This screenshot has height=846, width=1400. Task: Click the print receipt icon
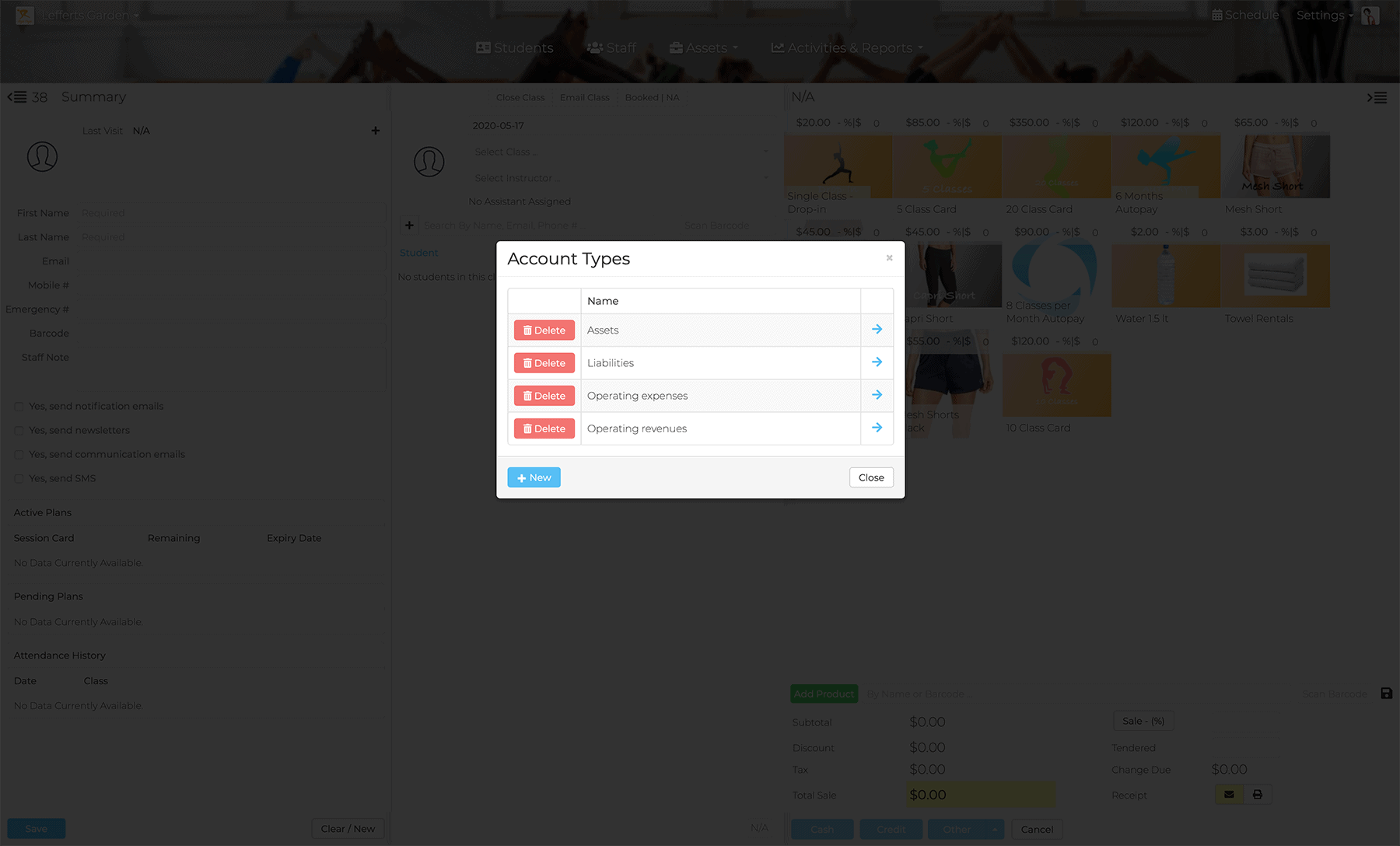[x=1258, y=795]
